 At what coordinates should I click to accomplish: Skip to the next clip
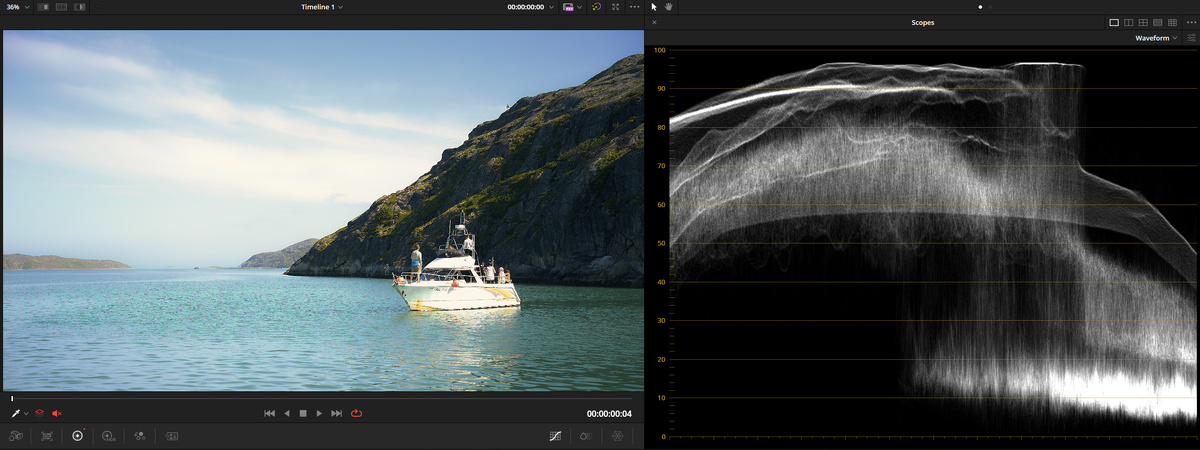337,413
